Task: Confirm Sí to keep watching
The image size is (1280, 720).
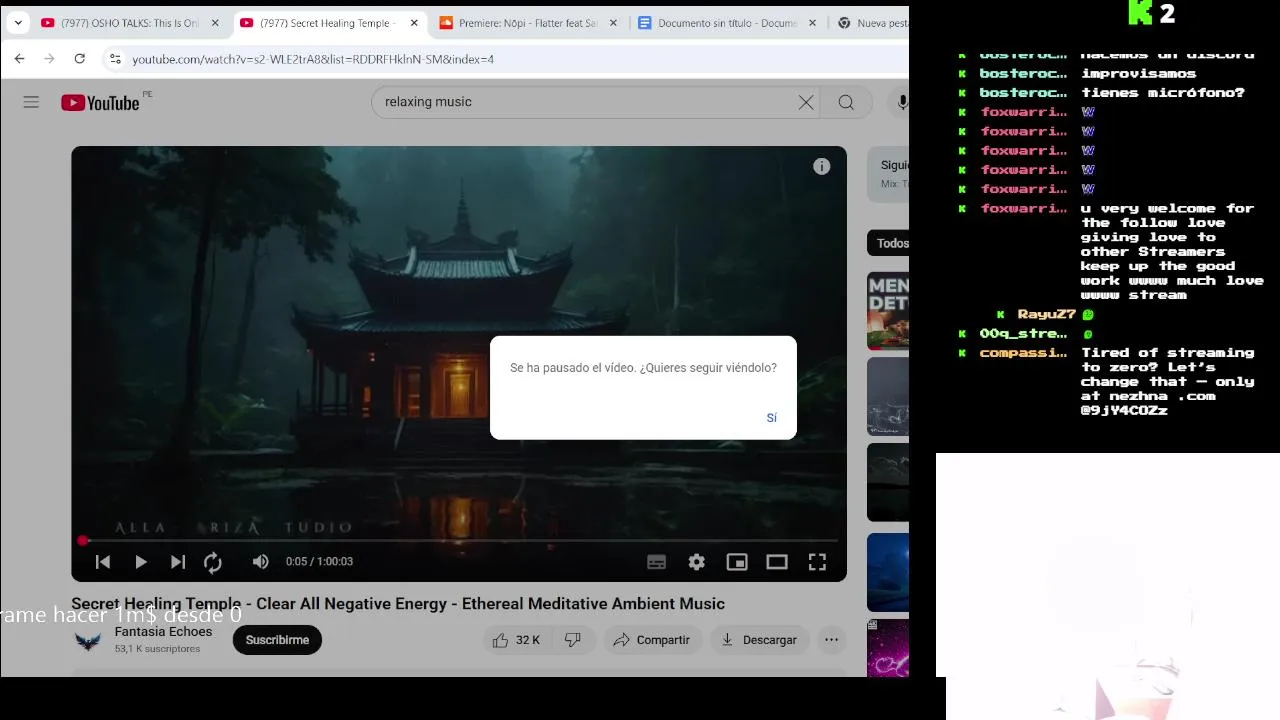Action: [x=771, y=418]
